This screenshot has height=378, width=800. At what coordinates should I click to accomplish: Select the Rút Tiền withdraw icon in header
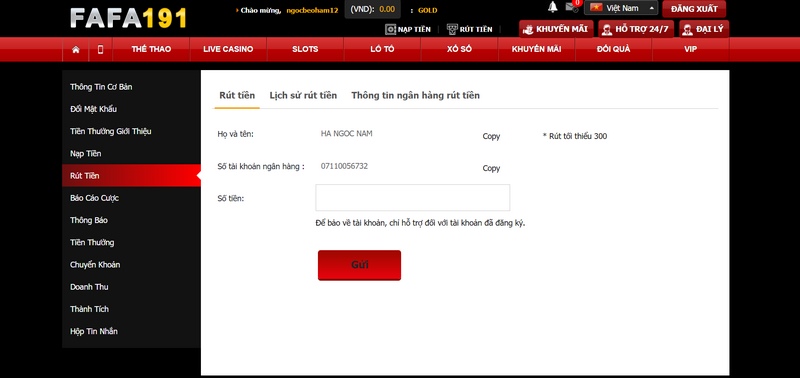(x=452, y=30)
